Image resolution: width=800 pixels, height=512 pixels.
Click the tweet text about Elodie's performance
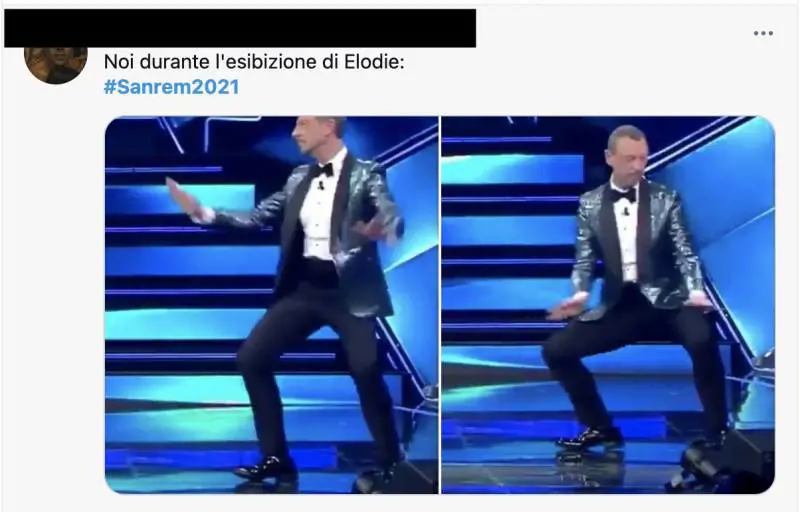coord(254,62)
